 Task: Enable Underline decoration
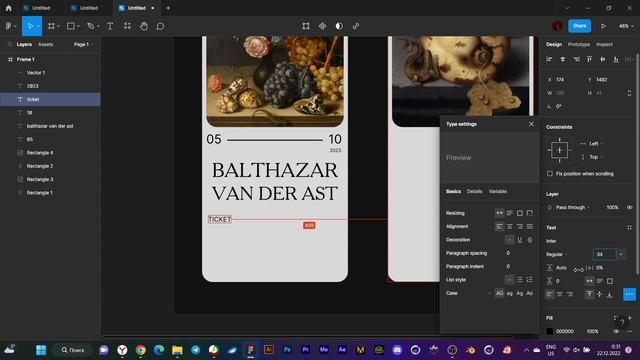(520, 240)
